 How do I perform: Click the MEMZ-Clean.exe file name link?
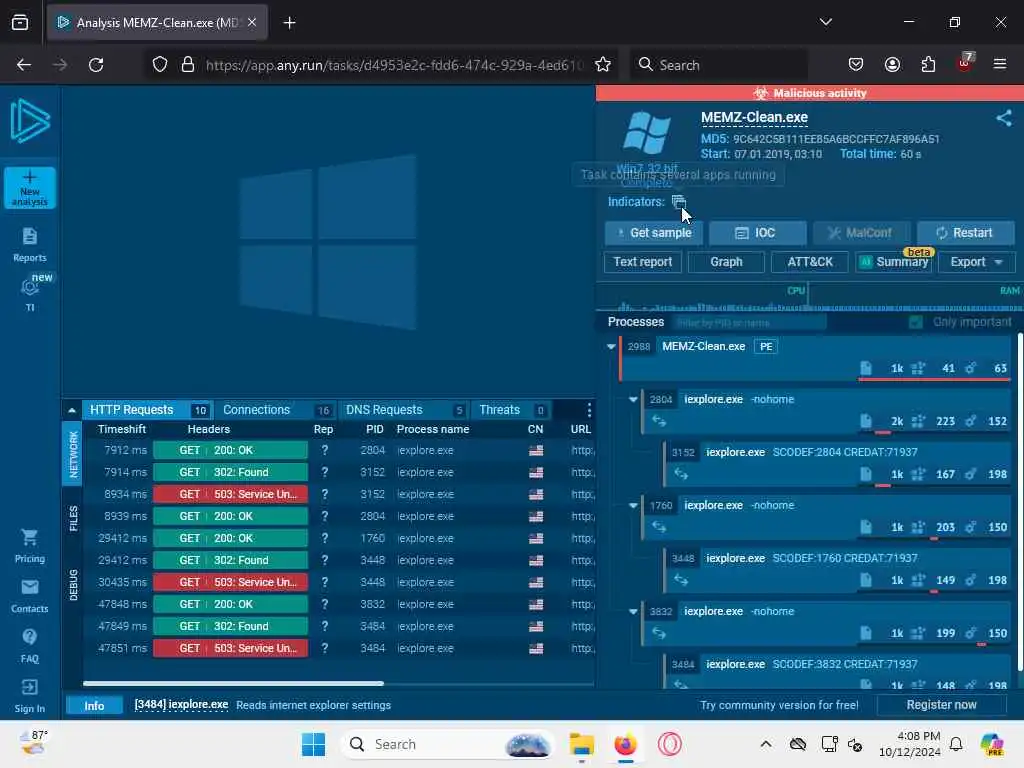click(754, 118)
